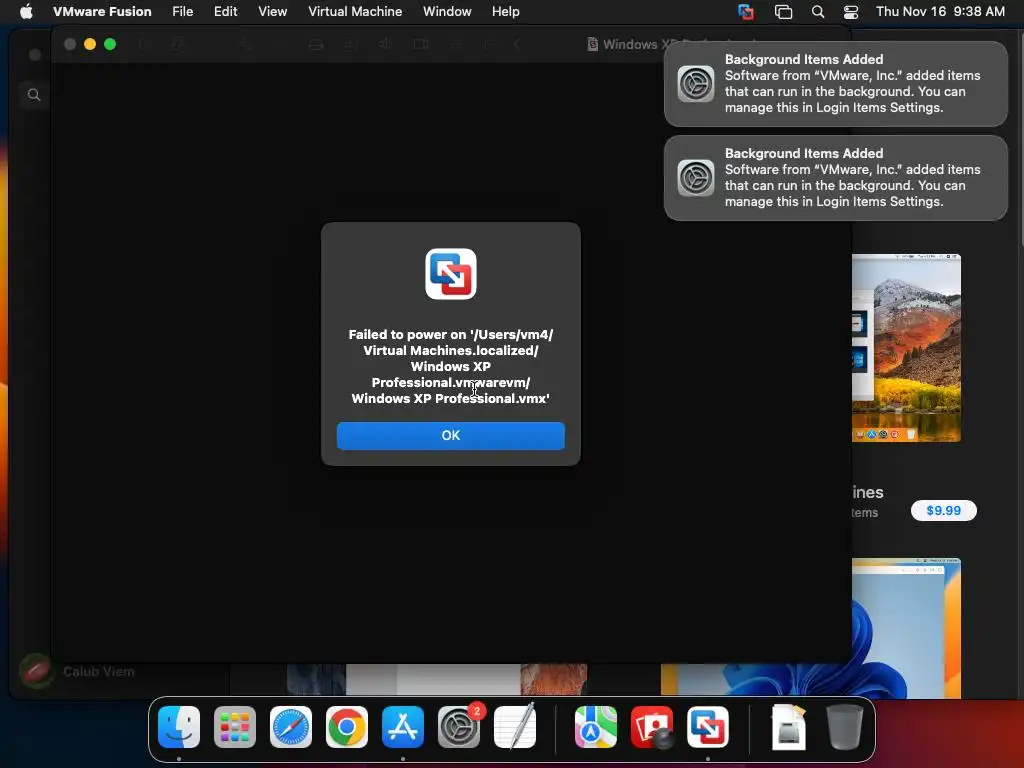Open the Window menu
This screenshot has width=1024, height=768.
click(x=447, y=11)
